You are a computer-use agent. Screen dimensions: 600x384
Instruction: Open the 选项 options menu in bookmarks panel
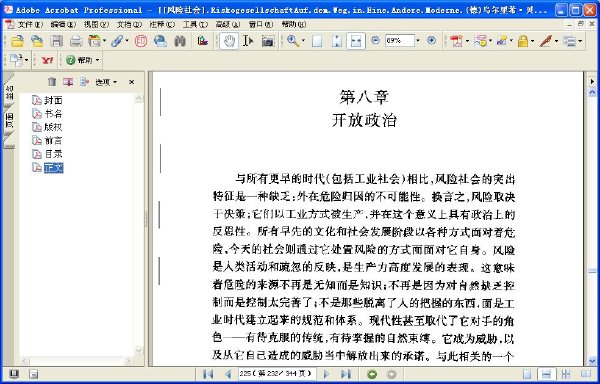tap(106, 82)
